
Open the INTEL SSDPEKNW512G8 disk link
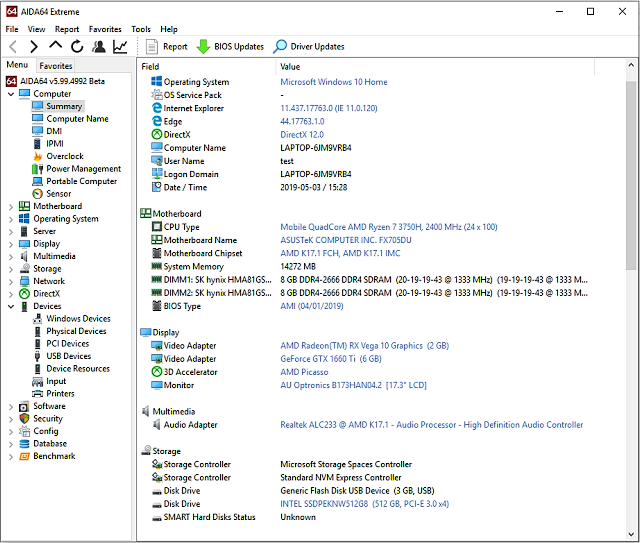(364, 504)
